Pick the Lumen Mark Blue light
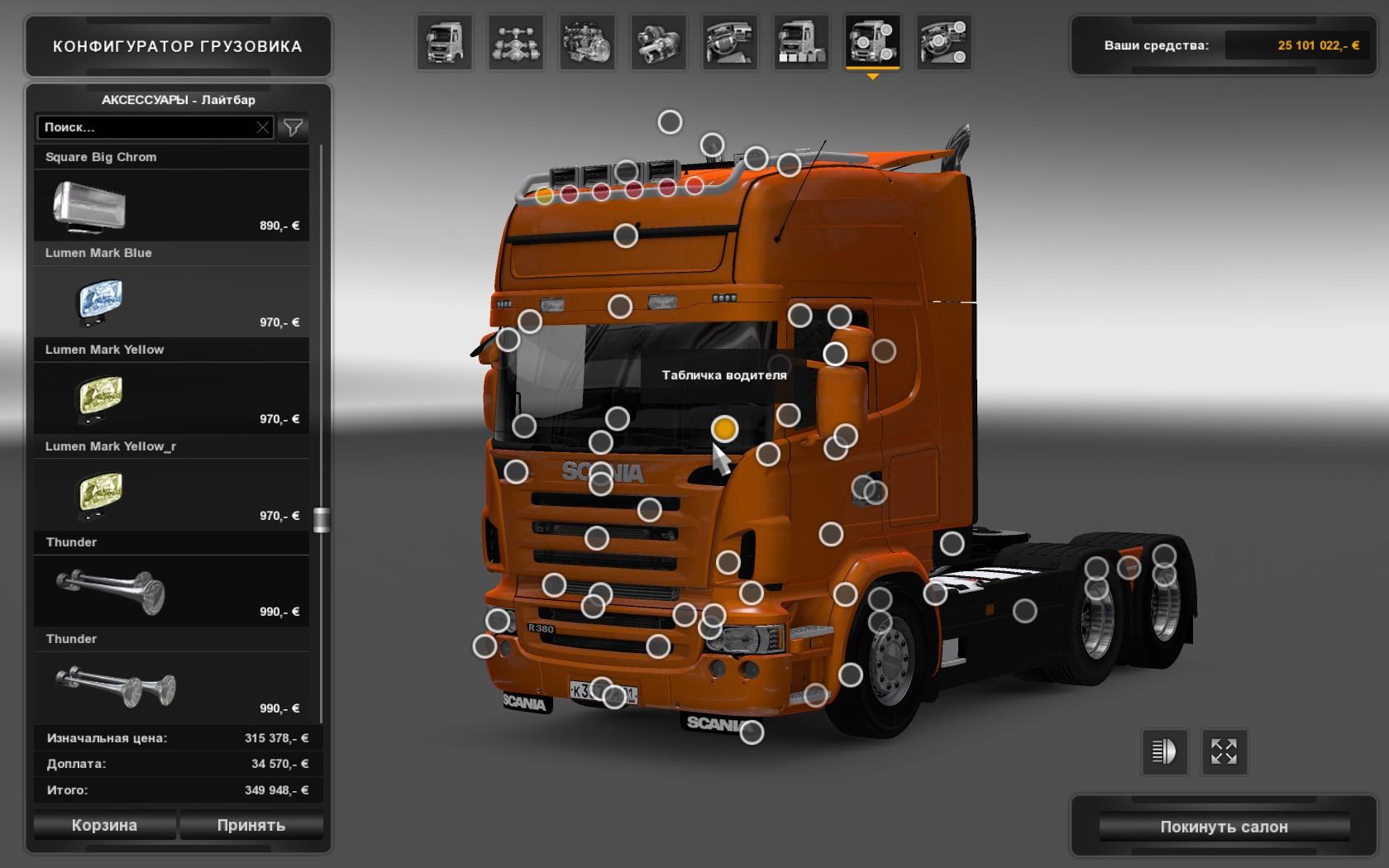Viewport: 1389px width, 868px height. click(171, 301)
